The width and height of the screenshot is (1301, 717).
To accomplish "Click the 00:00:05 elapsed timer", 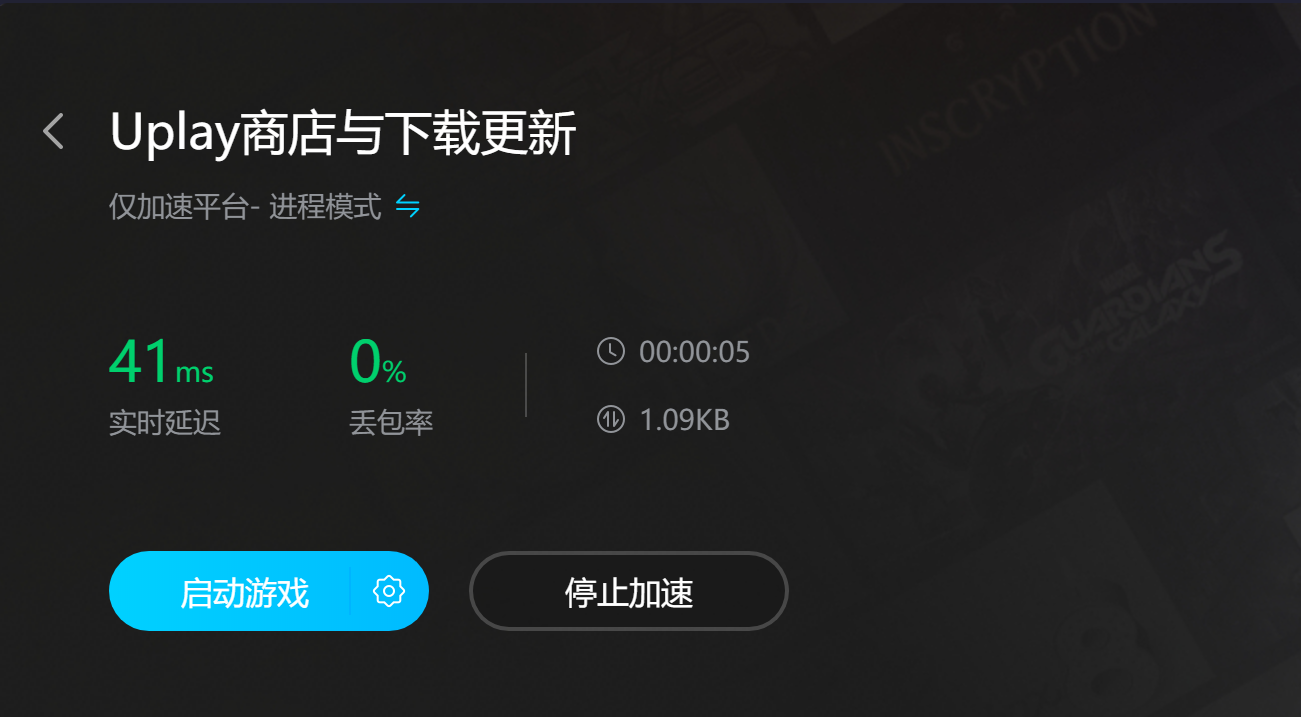I will (x=694, y=352).
